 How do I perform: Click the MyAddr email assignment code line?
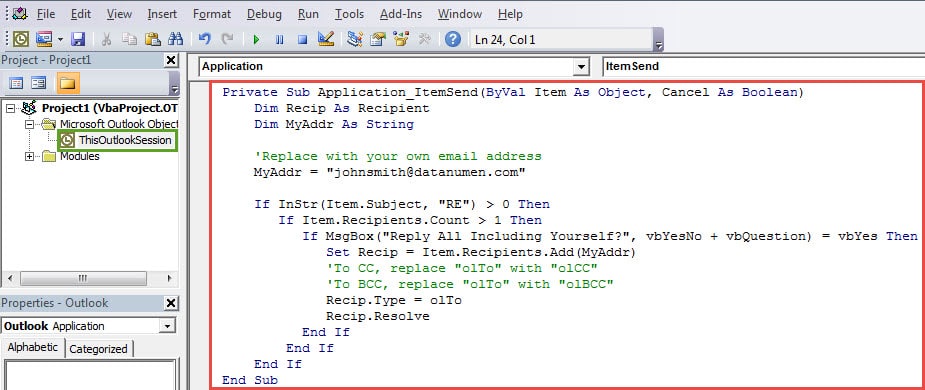click(x=389, y=172)
